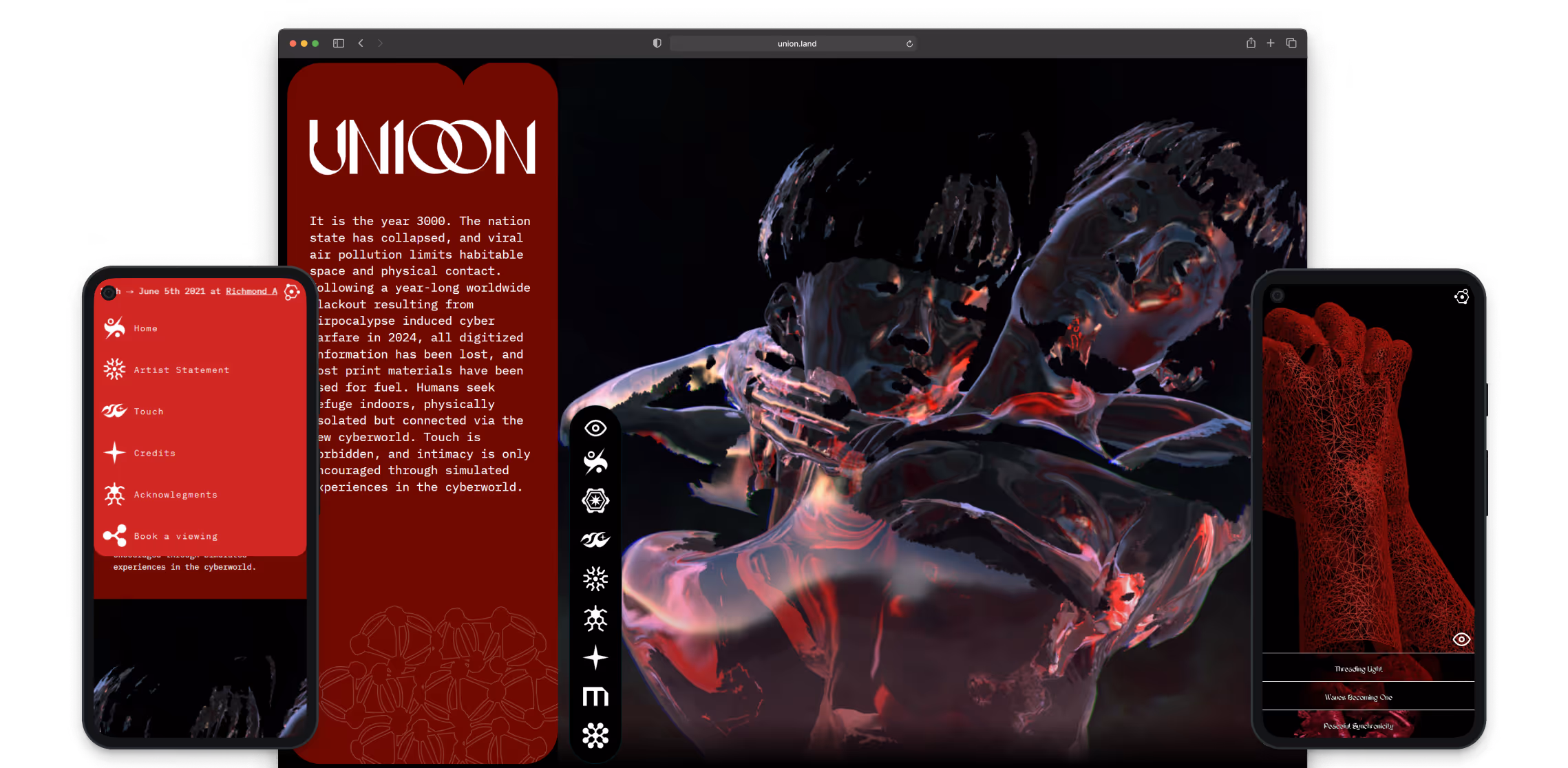The image size is (1568, 768).
Task: Click the M-shaped icon in vertical toolbar
Action: [x=595, y=696]
